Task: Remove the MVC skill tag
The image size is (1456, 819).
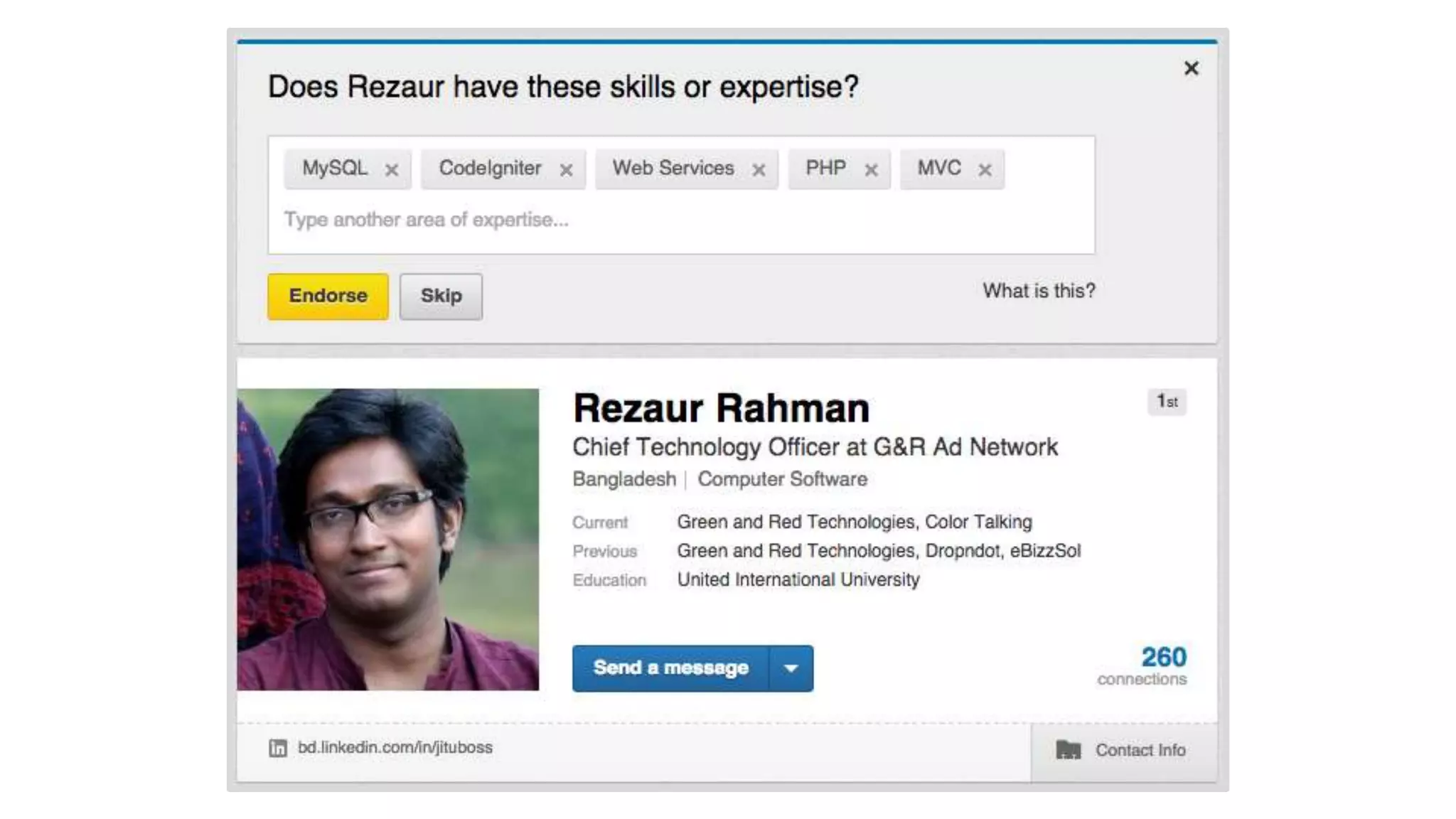Action: pos(985,170)
